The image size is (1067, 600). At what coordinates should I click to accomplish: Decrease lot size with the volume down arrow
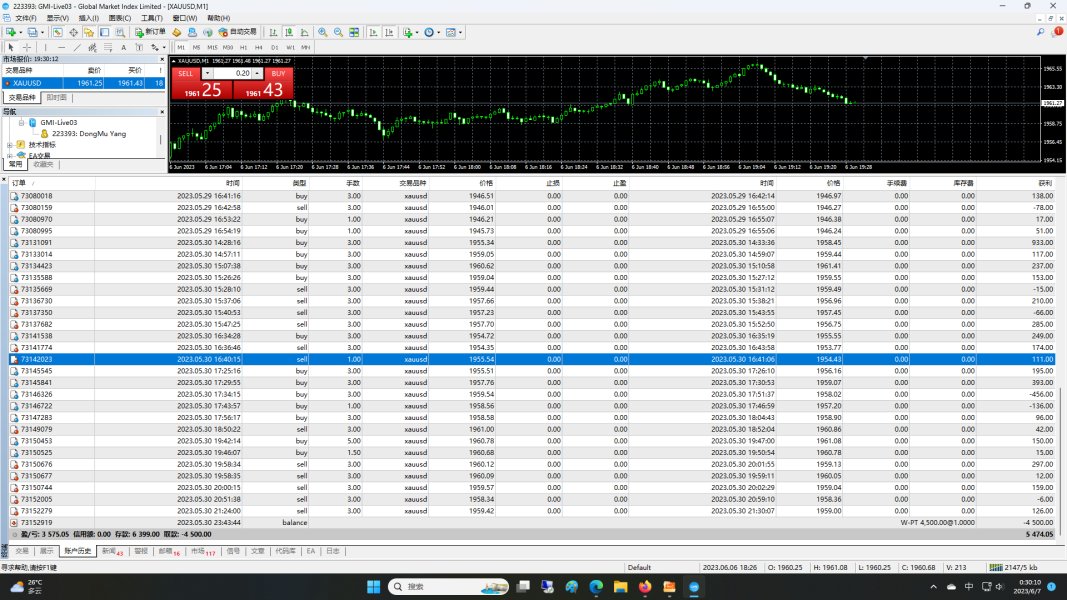207,73
